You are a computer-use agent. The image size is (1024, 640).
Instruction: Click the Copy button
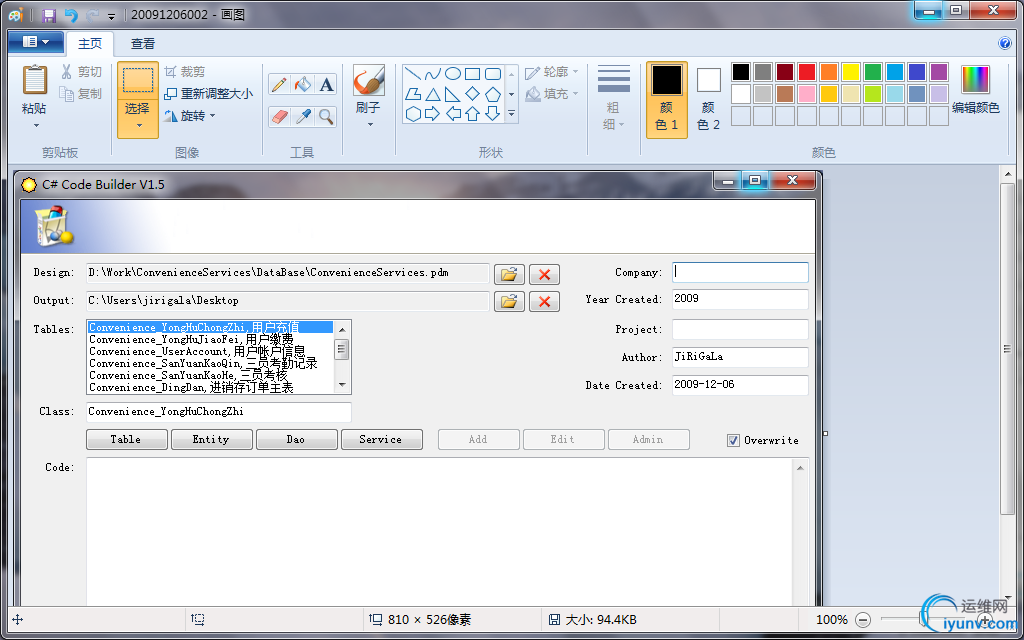click(x=81, y=94)
